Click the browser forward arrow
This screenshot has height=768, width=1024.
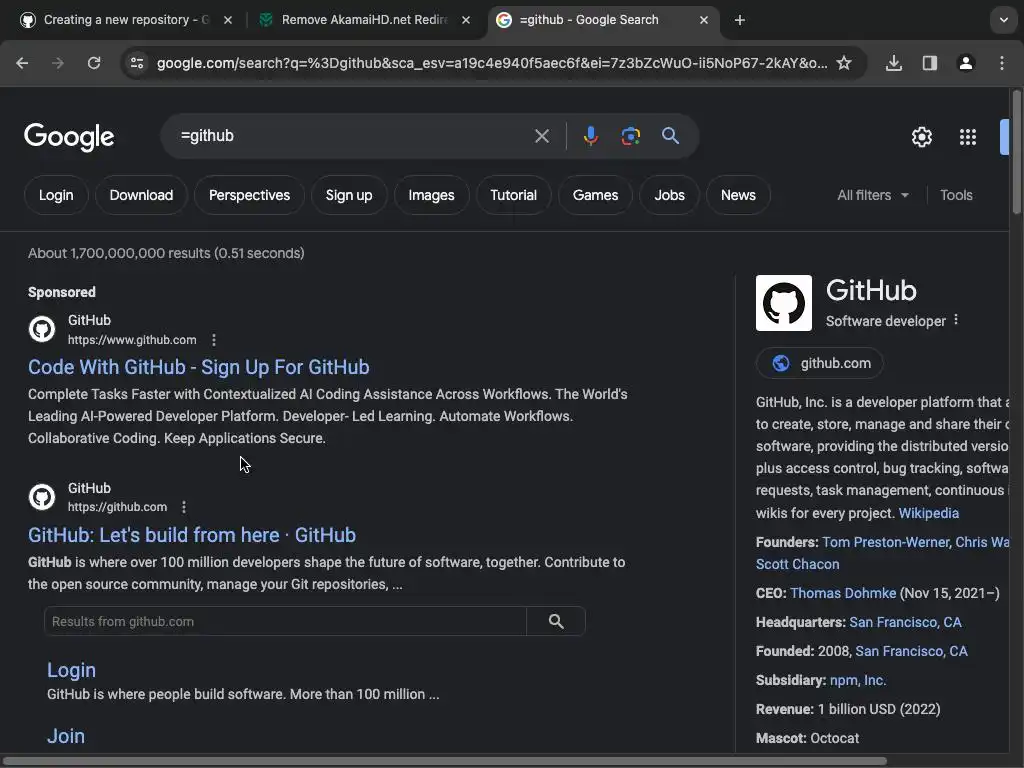click(57, 63)
